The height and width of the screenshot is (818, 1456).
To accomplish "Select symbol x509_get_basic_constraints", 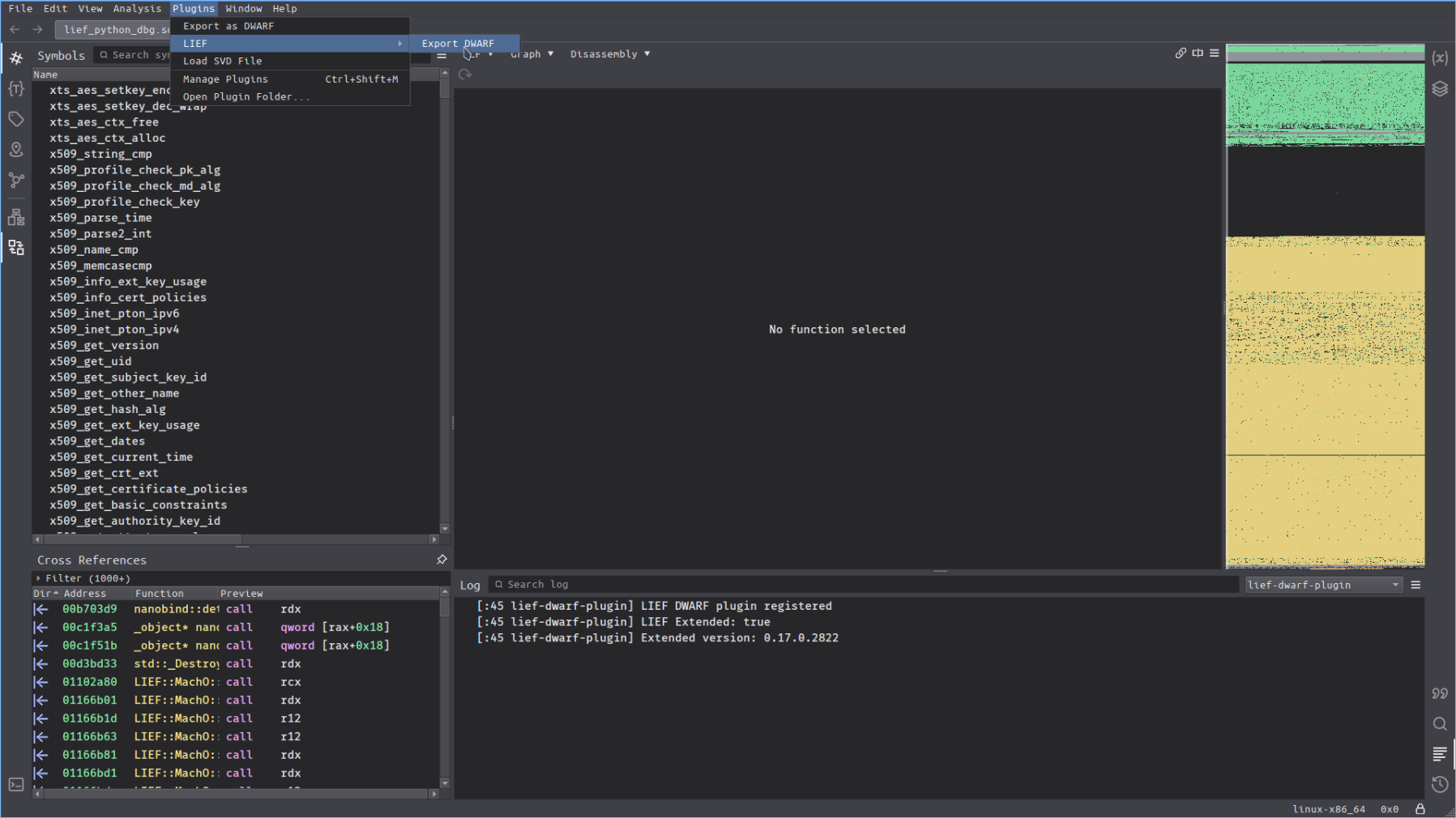I will (138, 505).
